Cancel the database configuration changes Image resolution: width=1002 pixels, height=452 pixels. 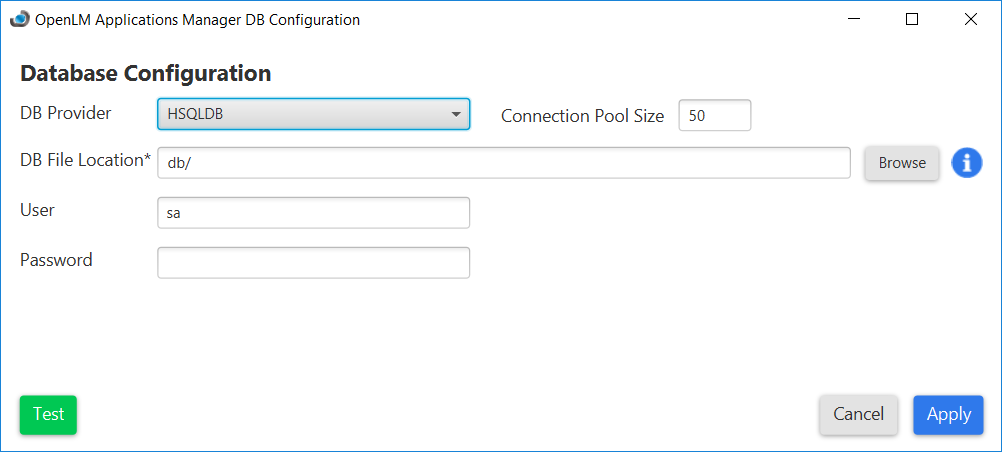point(858,414)
